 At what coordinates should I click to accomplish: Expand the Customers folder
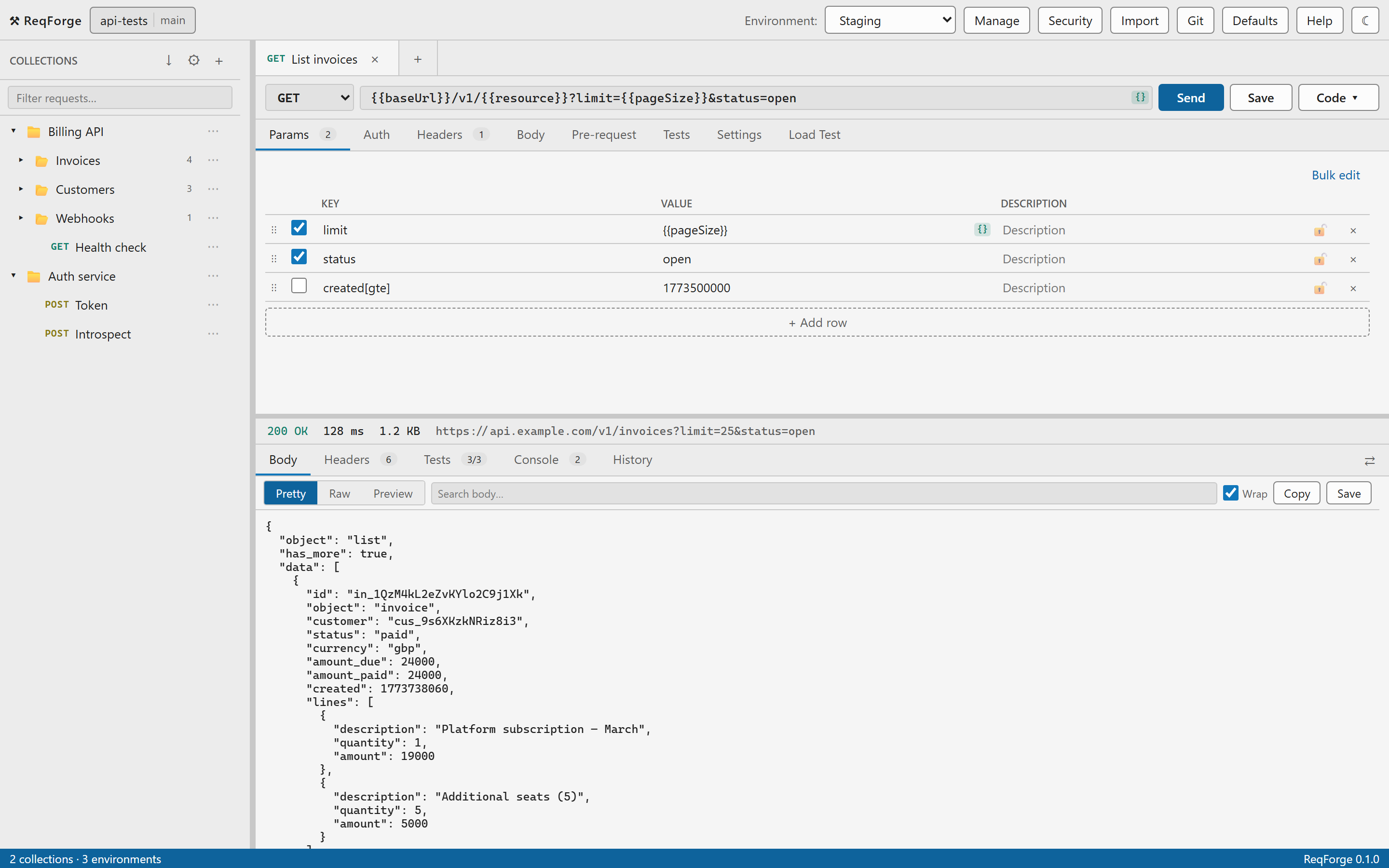click(x=21, y=189)
